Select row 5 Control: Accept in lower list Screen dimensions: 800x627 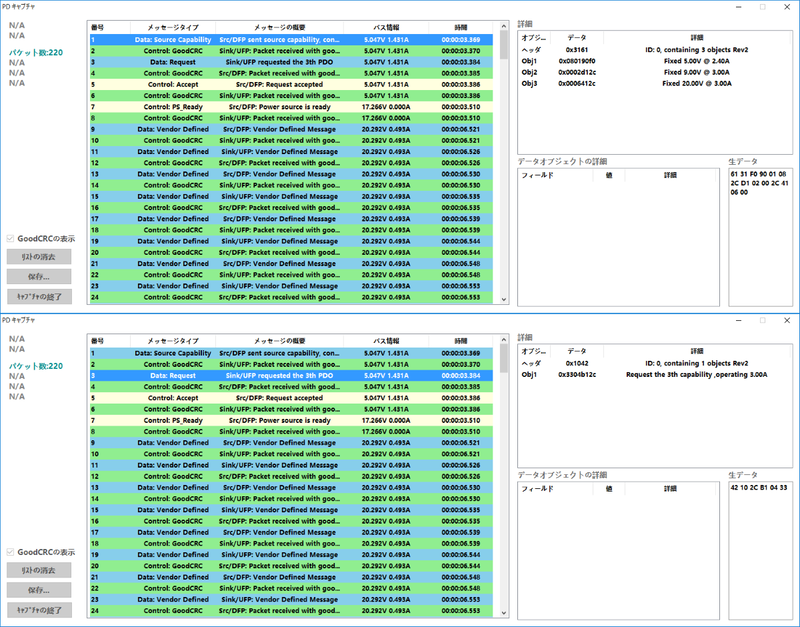pos(291,398)
